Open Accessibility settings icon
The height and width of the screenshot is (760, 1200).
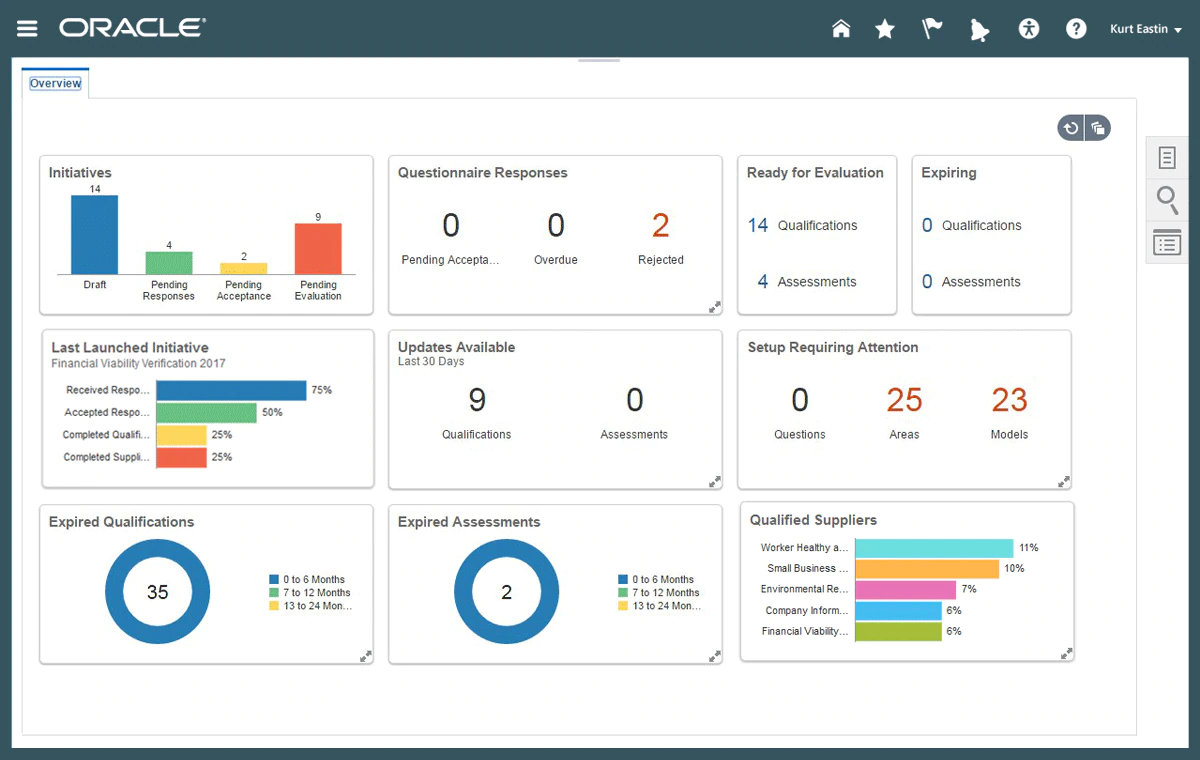click(1029, 29)
